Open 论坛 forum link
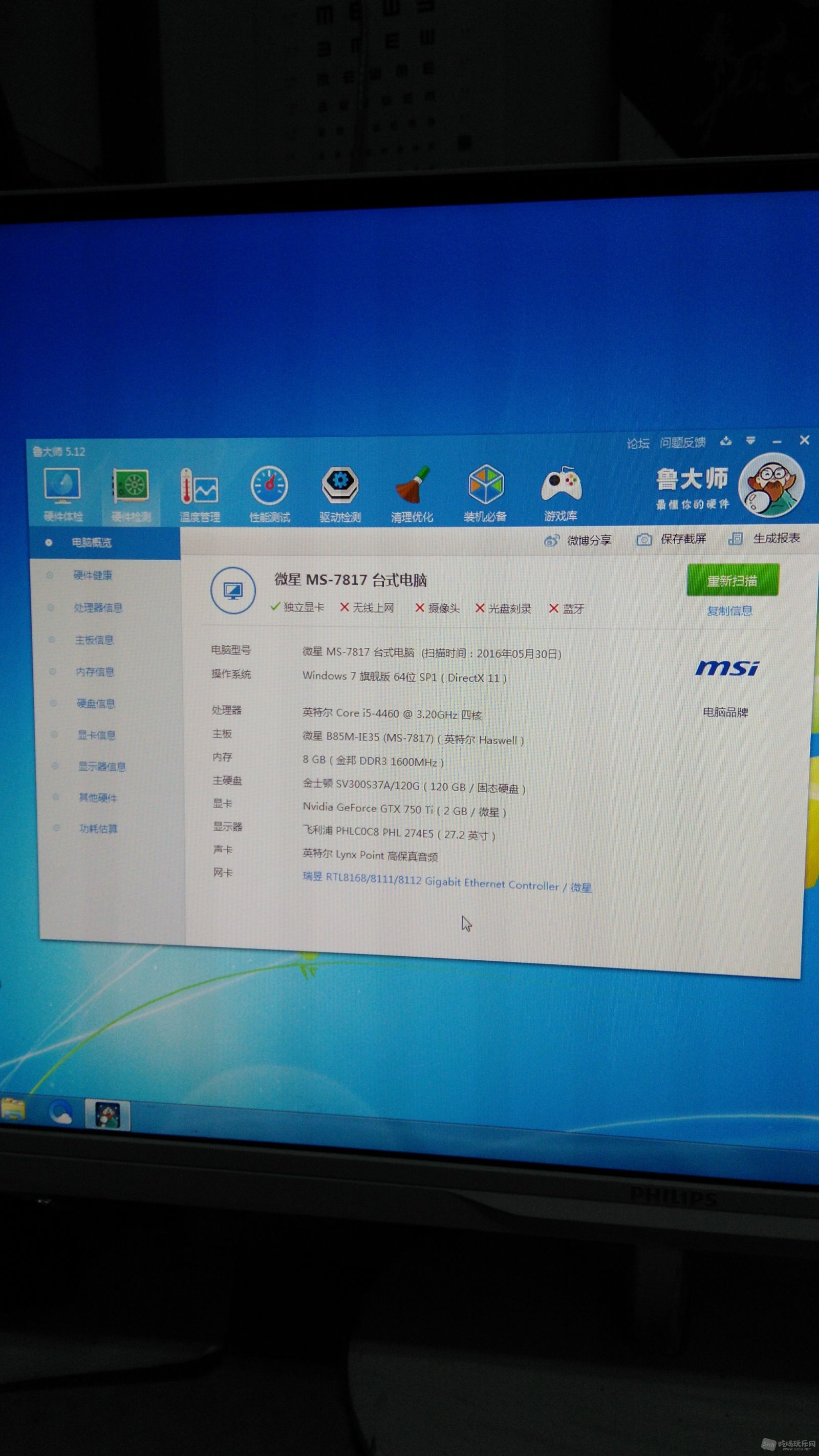Viewport: 819px width, 1456px height. tap(638, 443)
